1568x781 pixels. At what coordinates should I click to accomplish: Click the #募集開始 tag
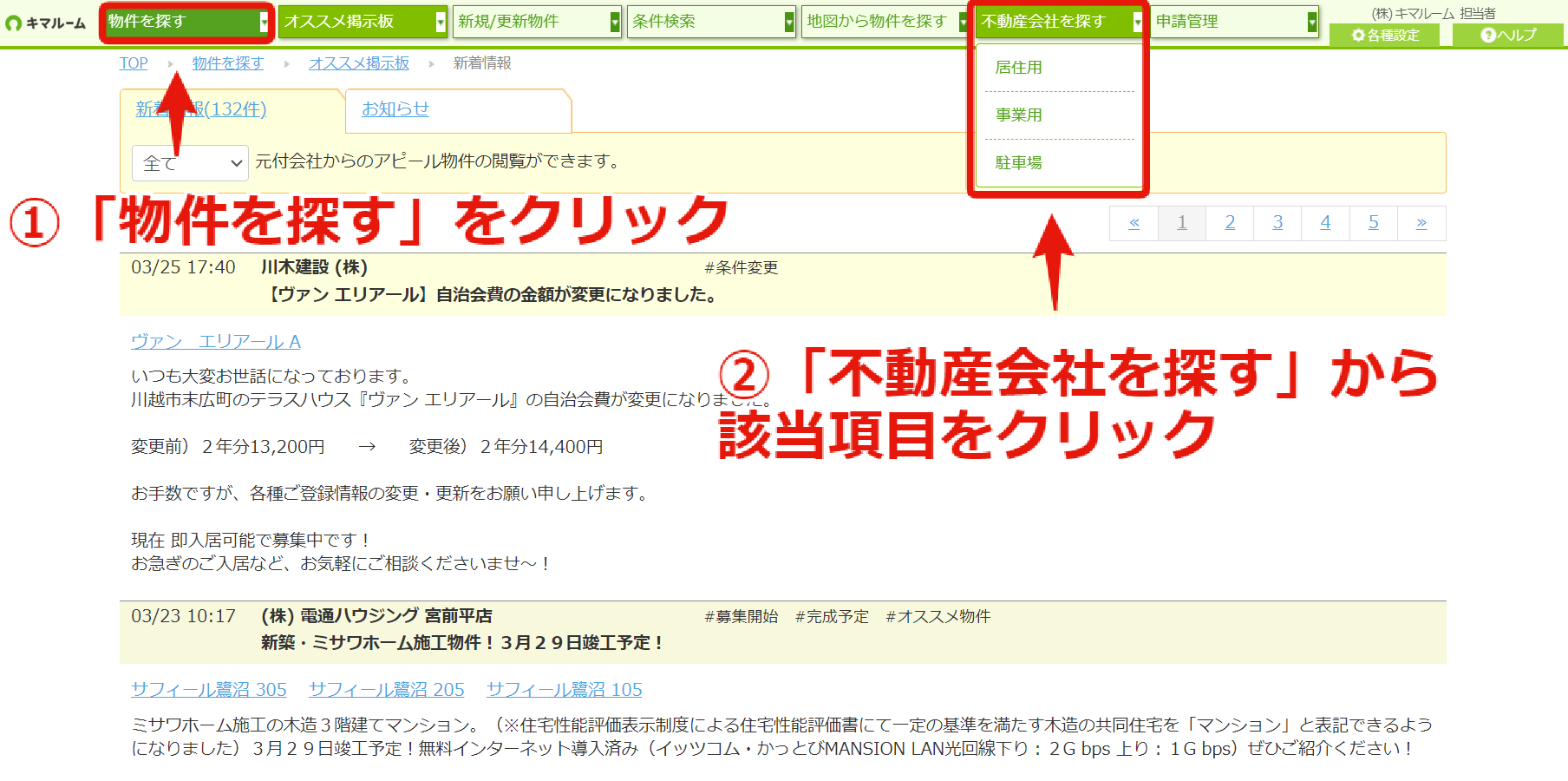pyautogui.click(x=742, y=617)
